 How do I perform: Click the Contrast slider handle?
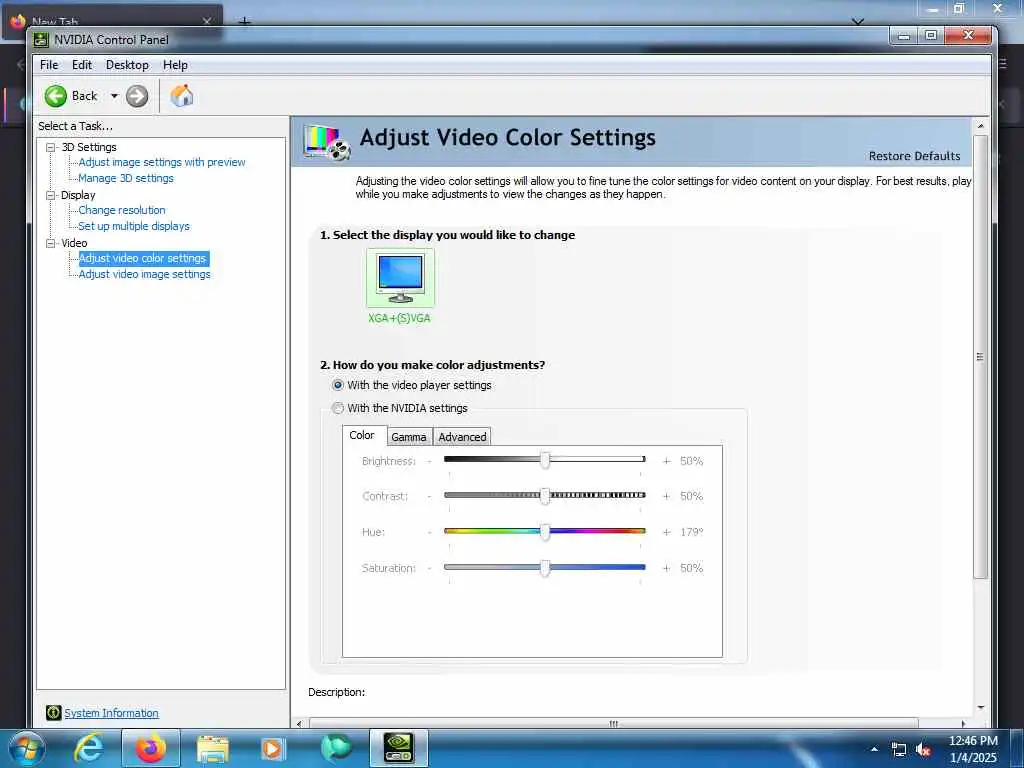(545, 496)
